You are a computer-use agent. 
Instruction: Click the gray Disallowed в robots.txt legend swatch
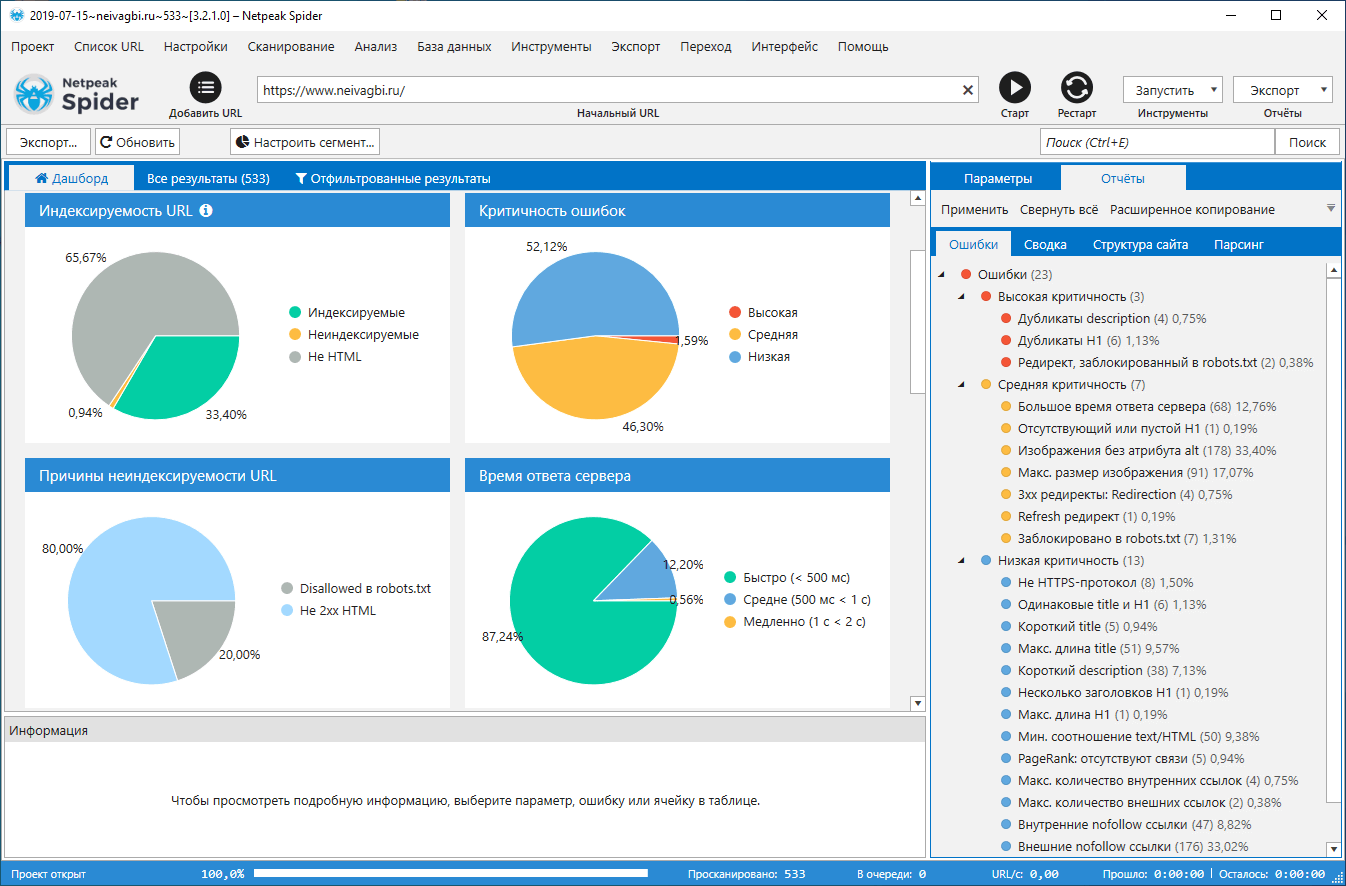click(x=288, y=589)
